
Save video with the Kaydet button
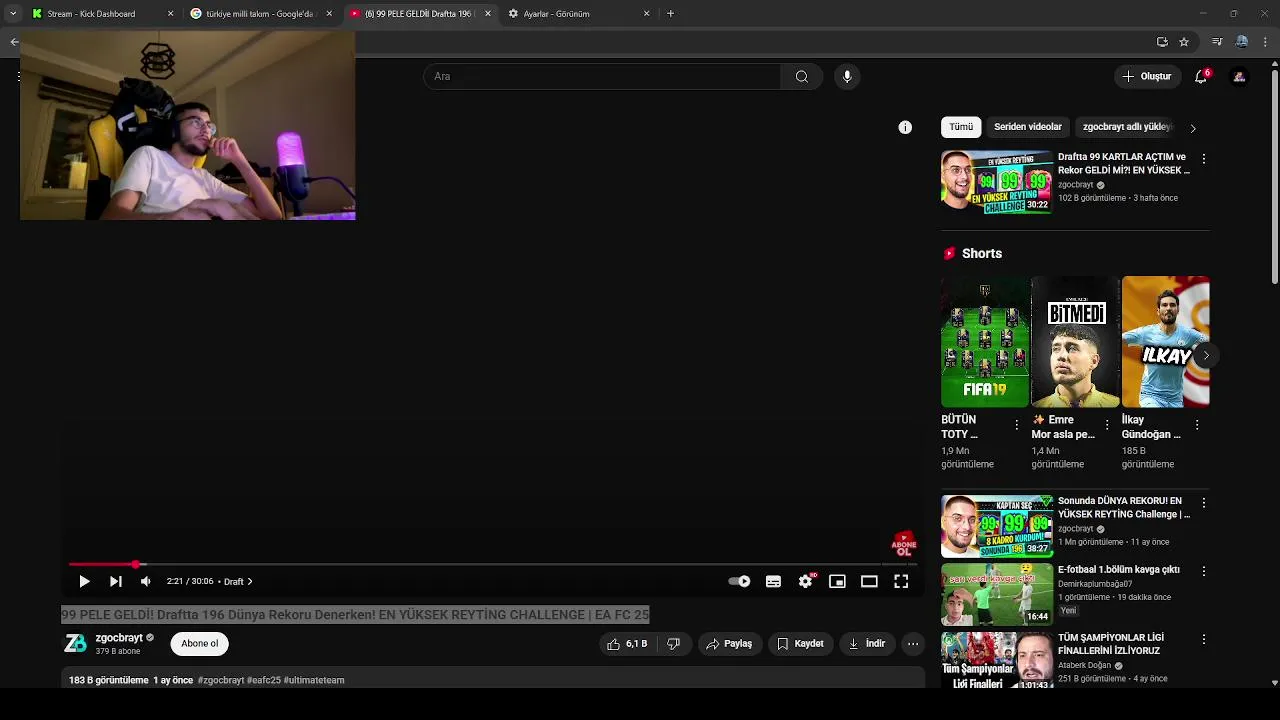(x=800, y=644)
